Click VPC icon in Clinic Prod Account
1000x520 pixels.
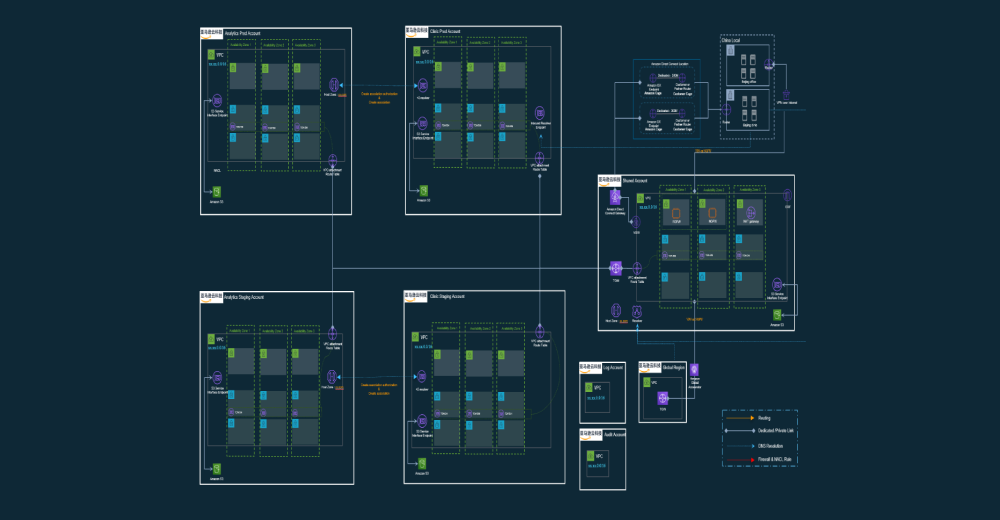417,52
